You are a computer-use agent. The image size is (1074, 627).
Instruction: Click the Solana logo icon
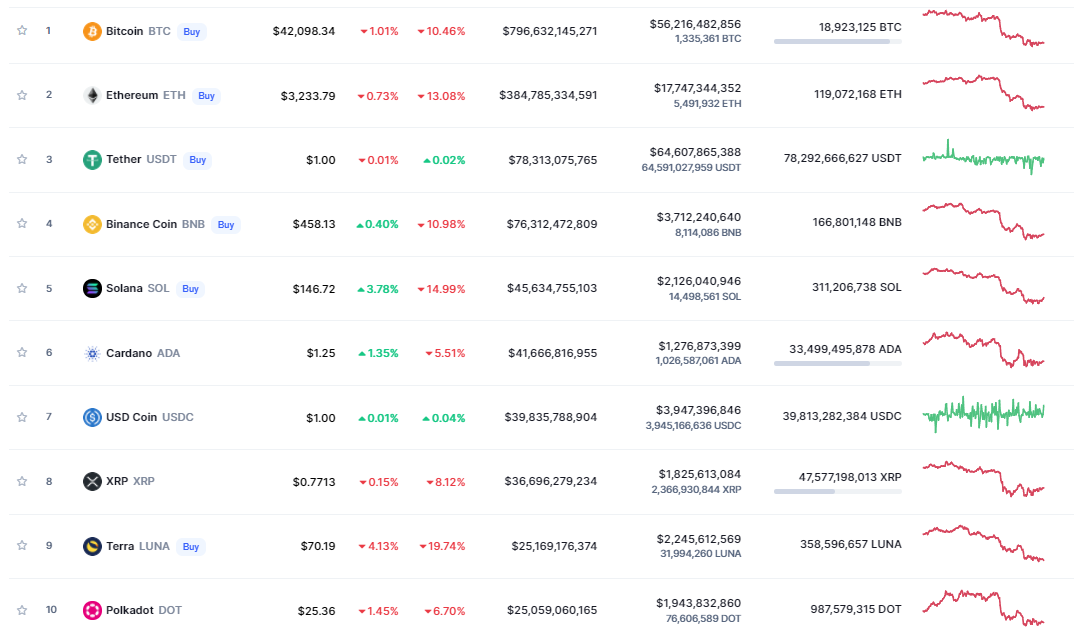point(92,288)
